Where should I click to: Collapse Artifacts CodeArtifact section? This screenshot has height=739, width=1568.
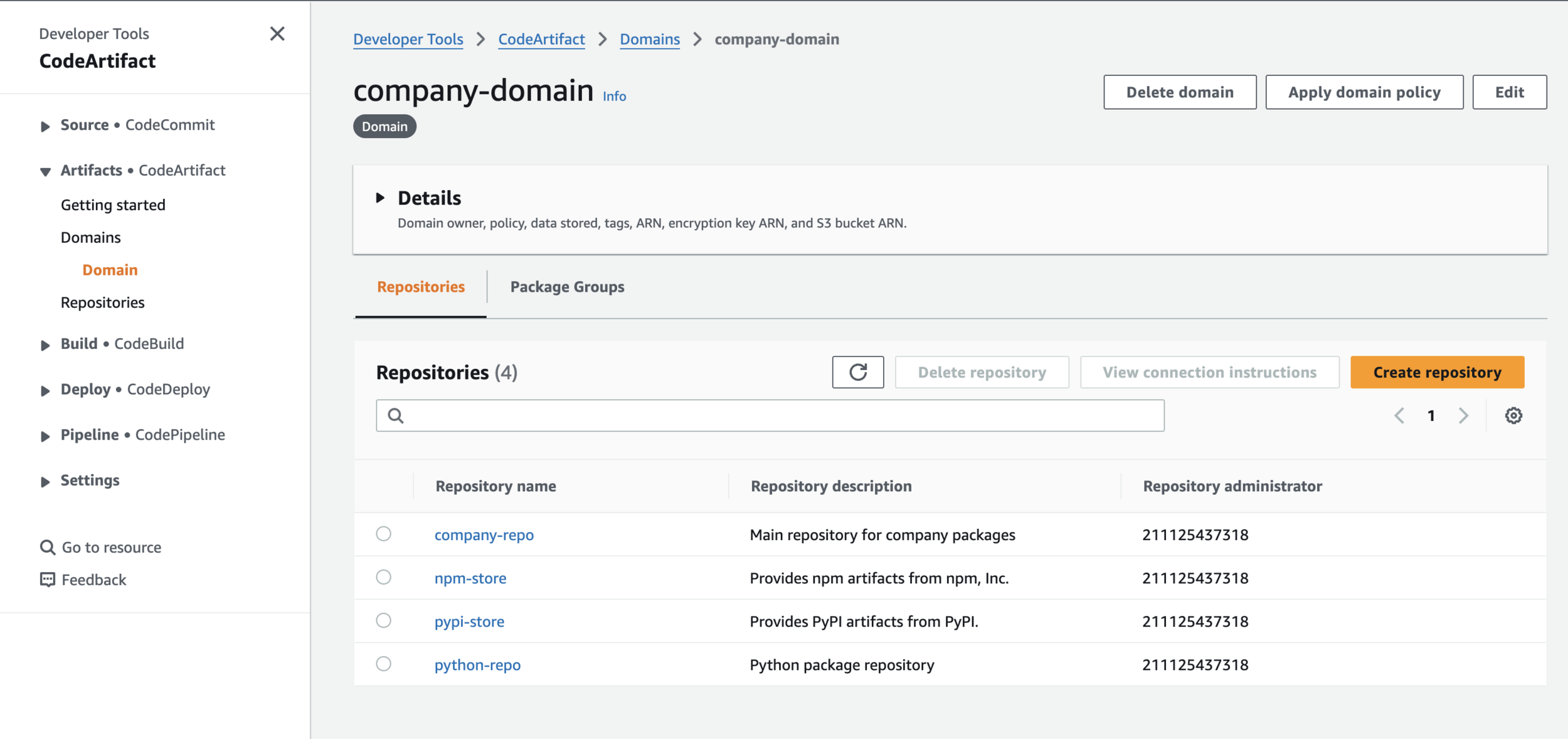(x=45, y=171)
